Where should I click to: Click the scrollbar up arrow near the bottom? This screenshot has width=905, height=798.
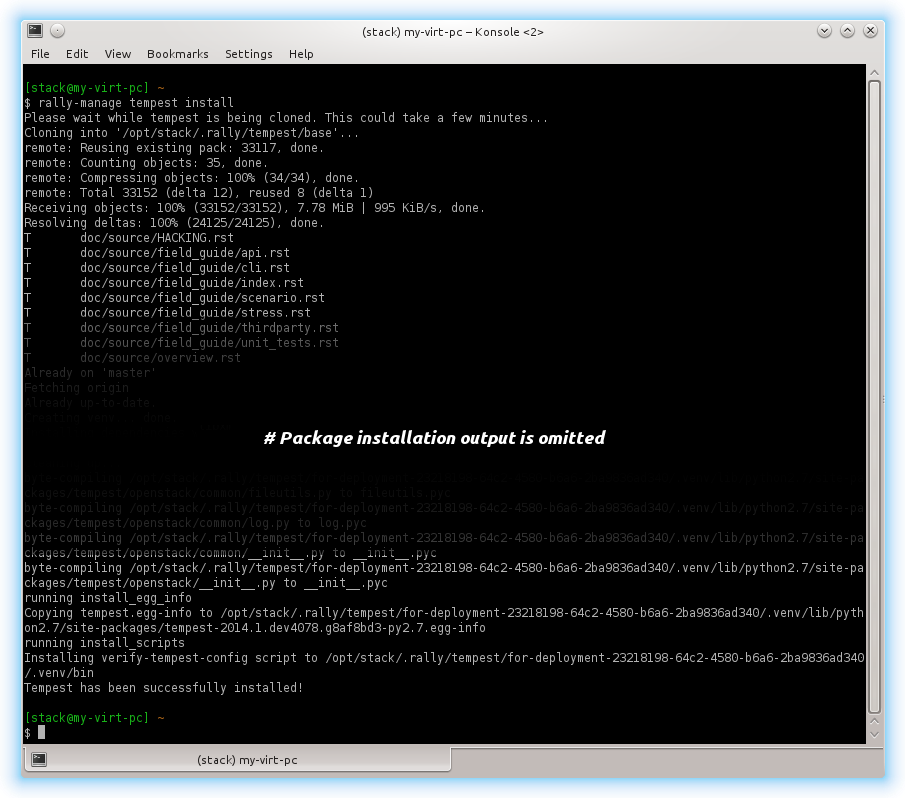click(874, 721)
